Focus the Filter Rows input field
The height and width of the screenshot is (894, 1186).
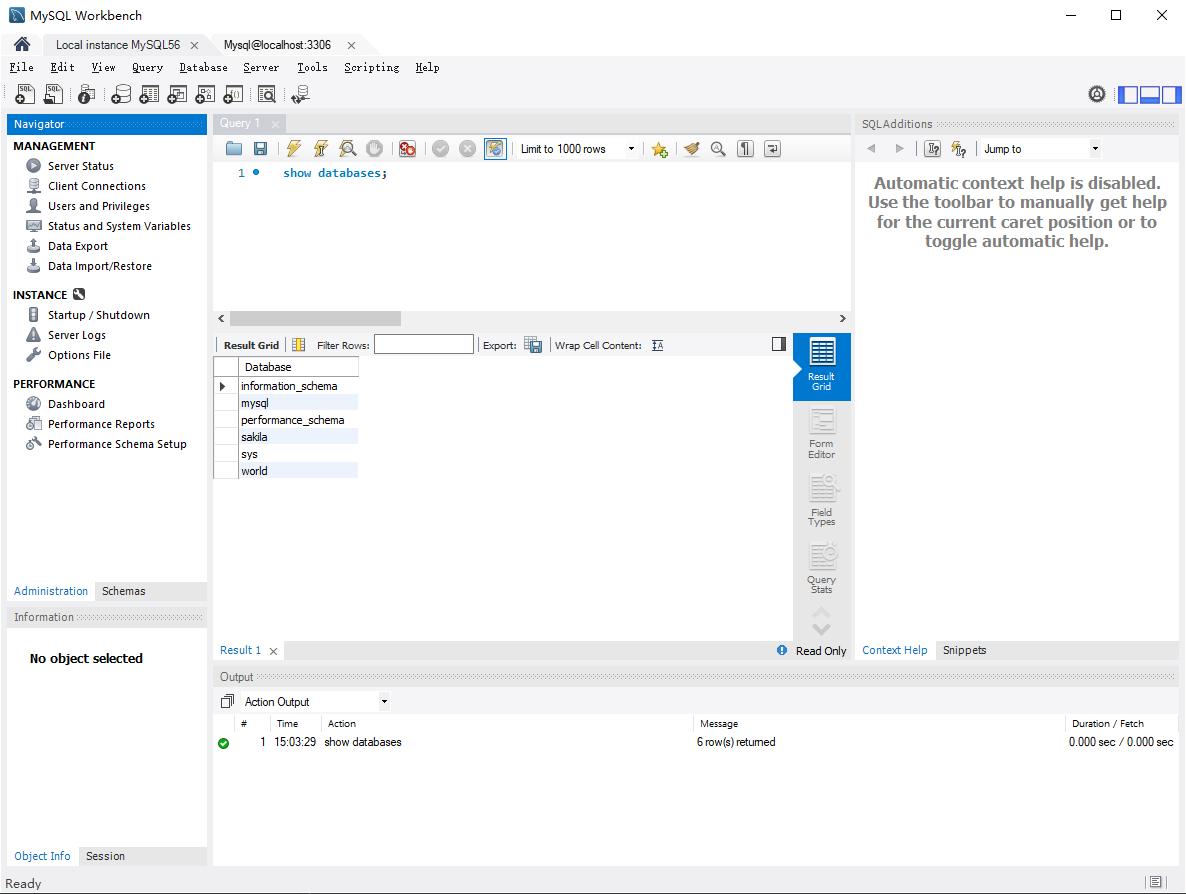(424, 345)
